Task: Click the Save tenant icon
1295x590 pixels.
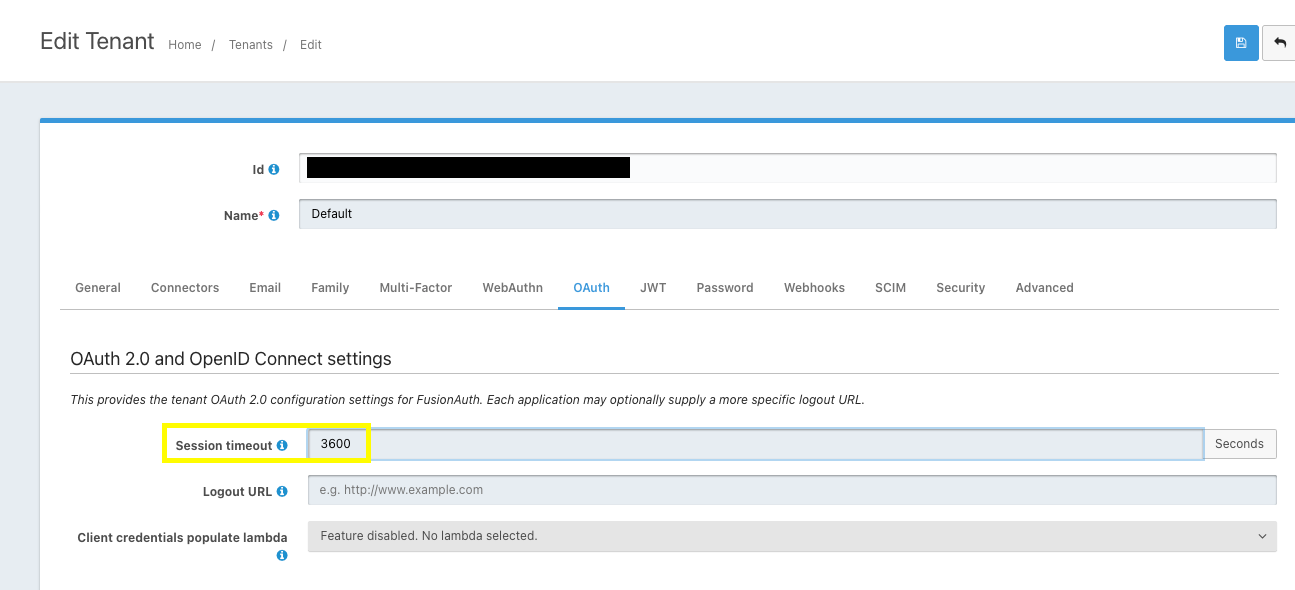Action: (1241, 43)
